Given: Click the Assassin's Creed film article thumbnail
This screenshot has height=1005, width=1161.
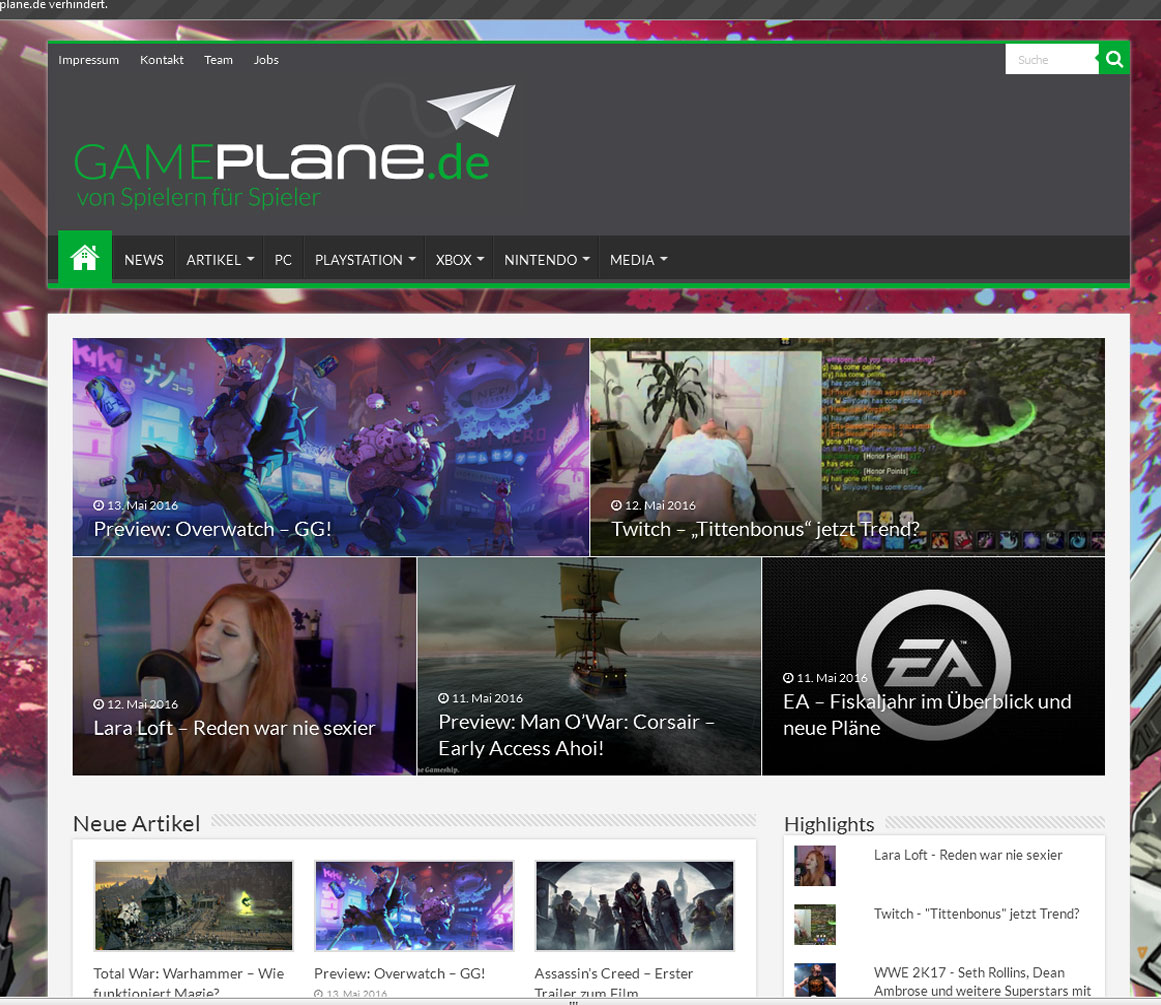Looking at the screenshot, I should pos(635,906).
